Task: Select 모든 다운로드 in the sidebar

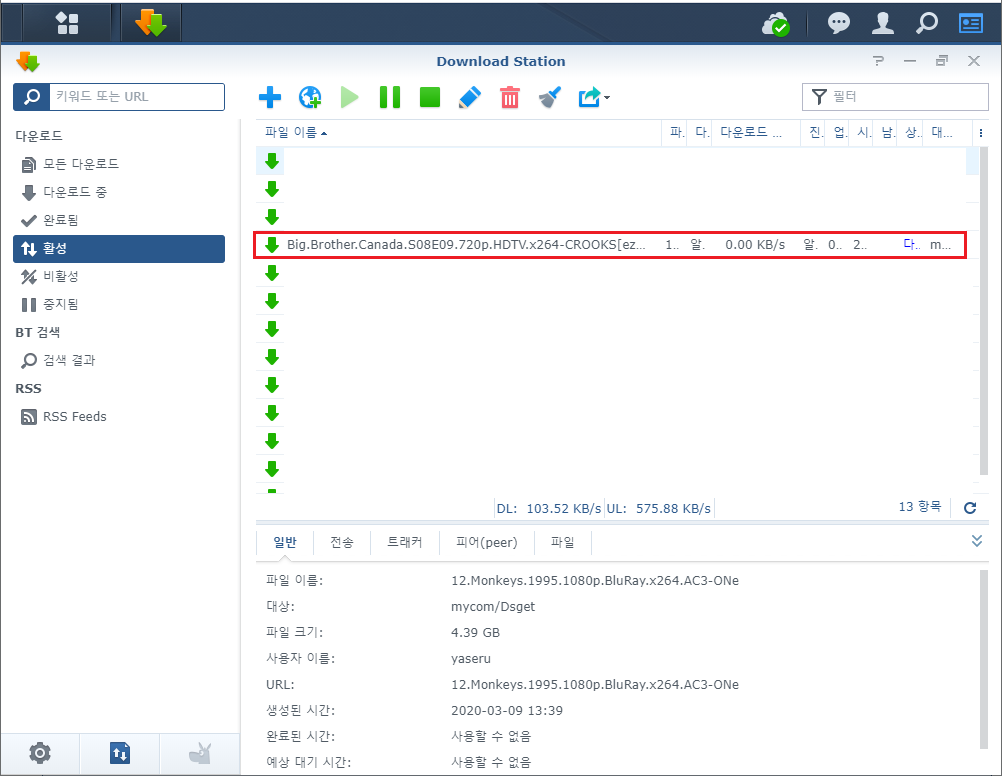Action: [x=119, y=164]
